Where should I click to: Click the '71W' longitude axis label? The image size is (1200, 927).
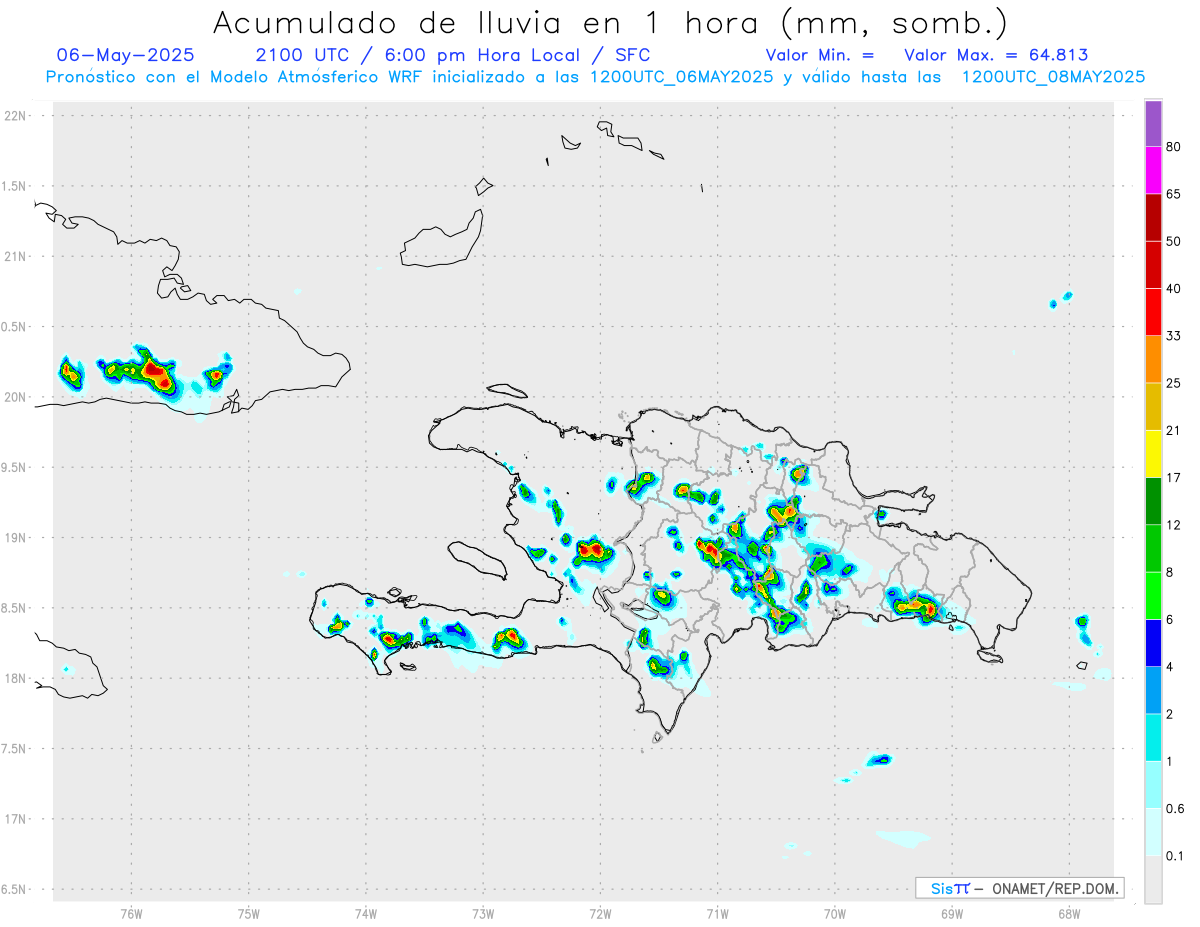click(x=717, y=914)
